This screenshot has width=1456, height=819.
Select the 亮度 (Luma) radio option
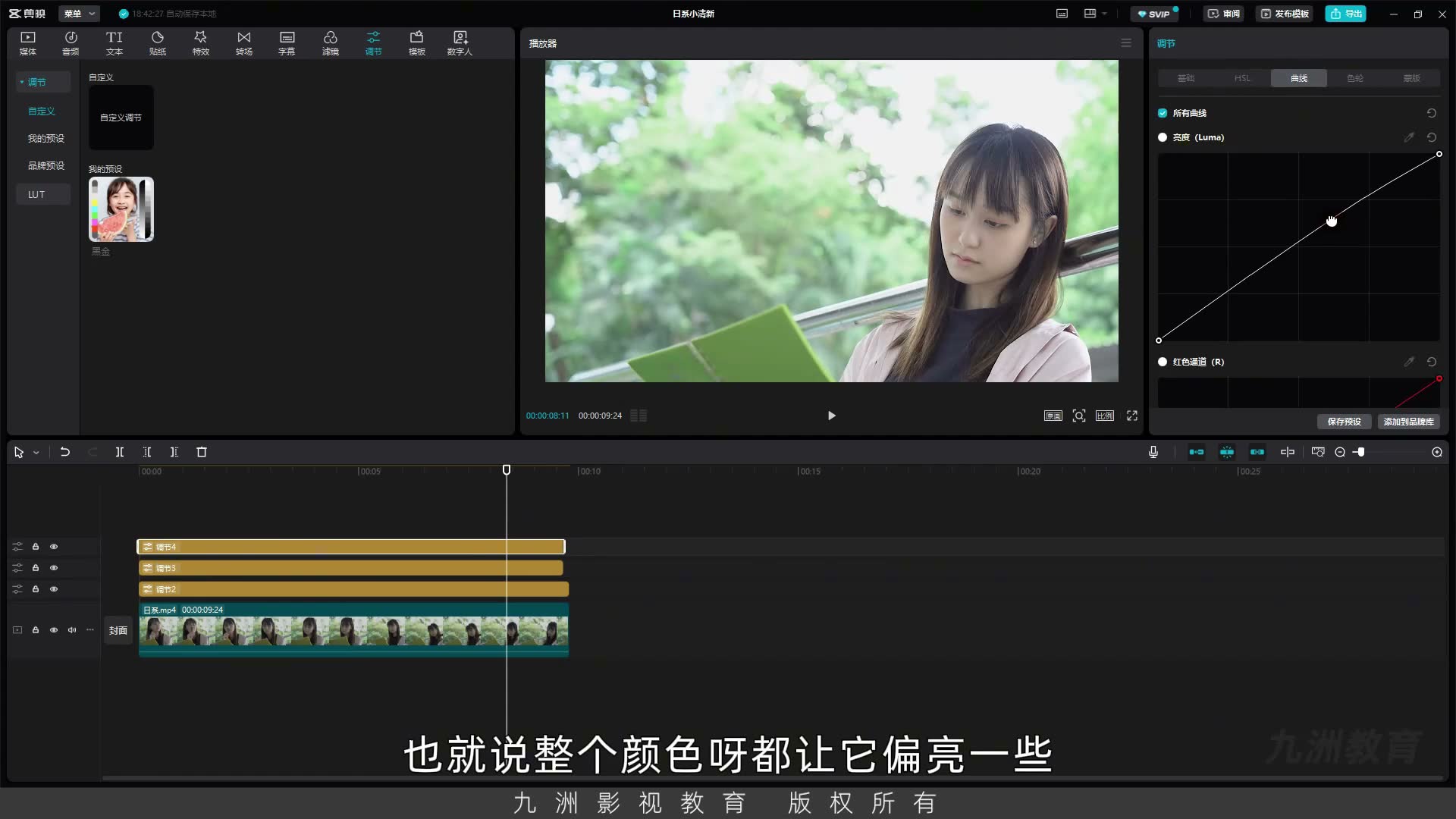point(1163,137)
